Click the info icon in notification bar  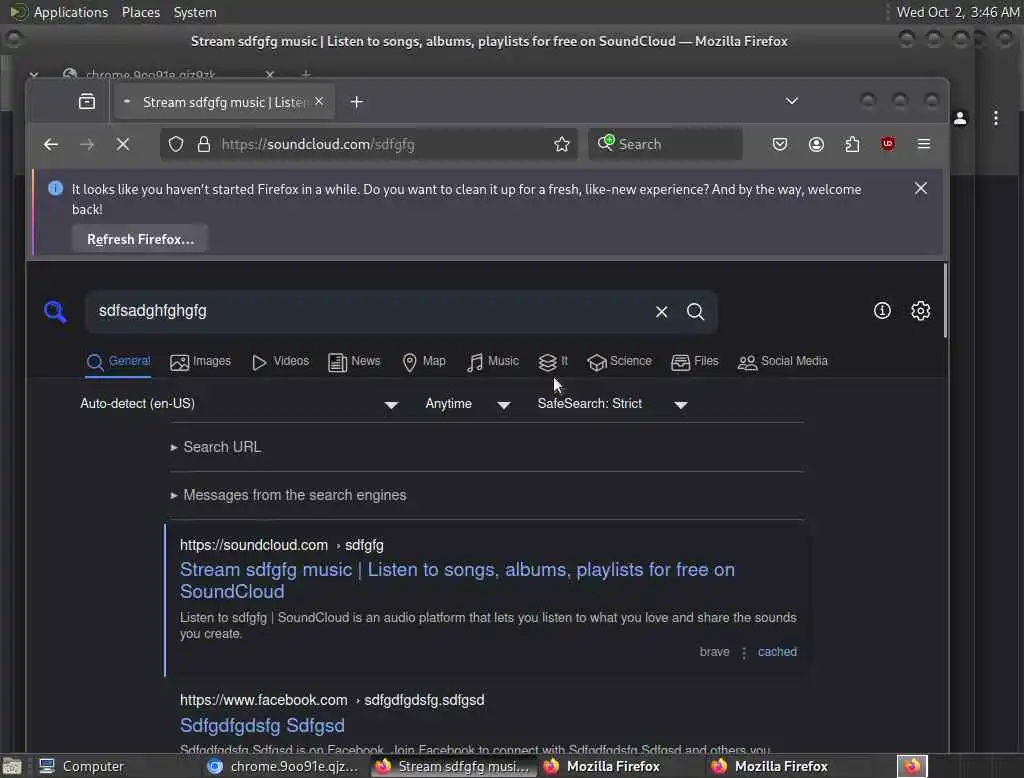pyautogui.click(x=56, y=189)
